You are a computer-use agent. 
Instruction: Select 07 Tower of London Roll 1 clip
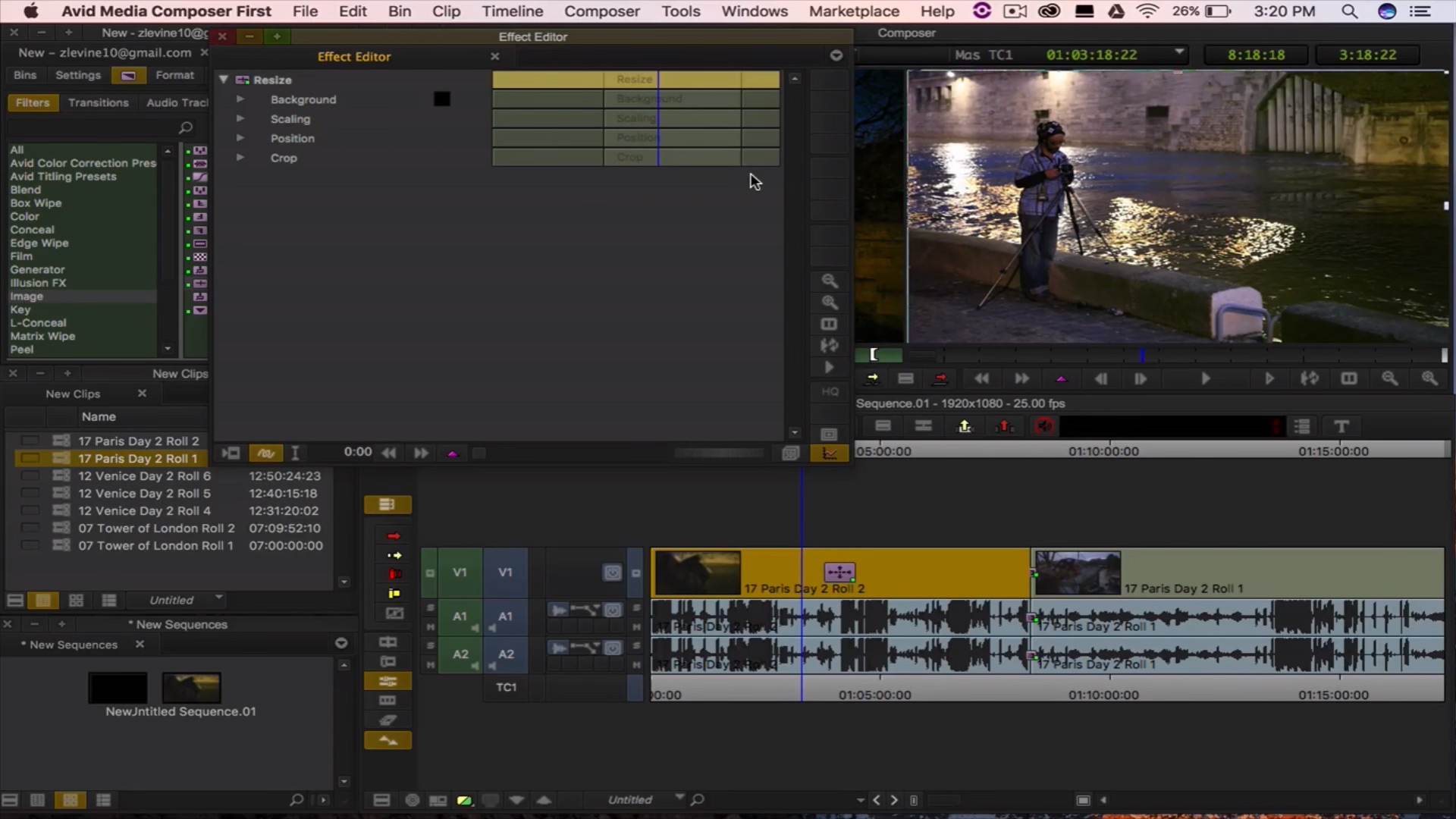(155, 546)
